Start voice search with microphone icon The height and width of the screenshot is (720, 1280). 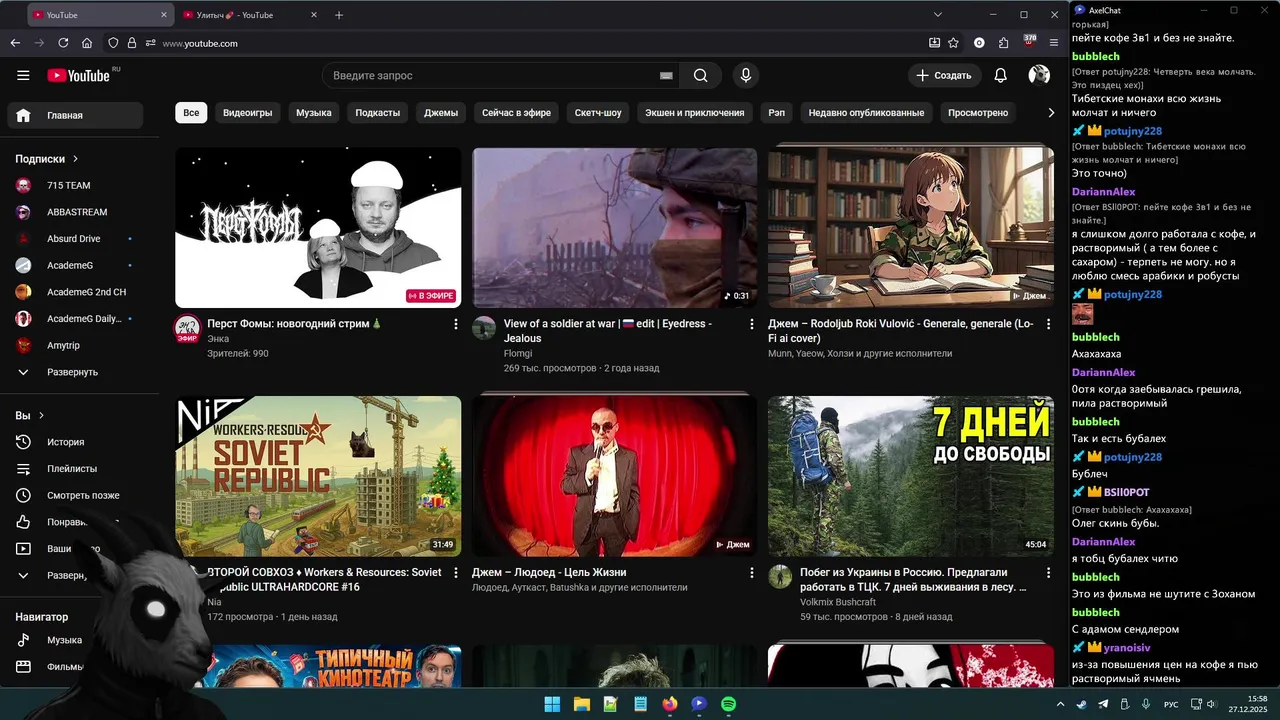click(745, 75)
